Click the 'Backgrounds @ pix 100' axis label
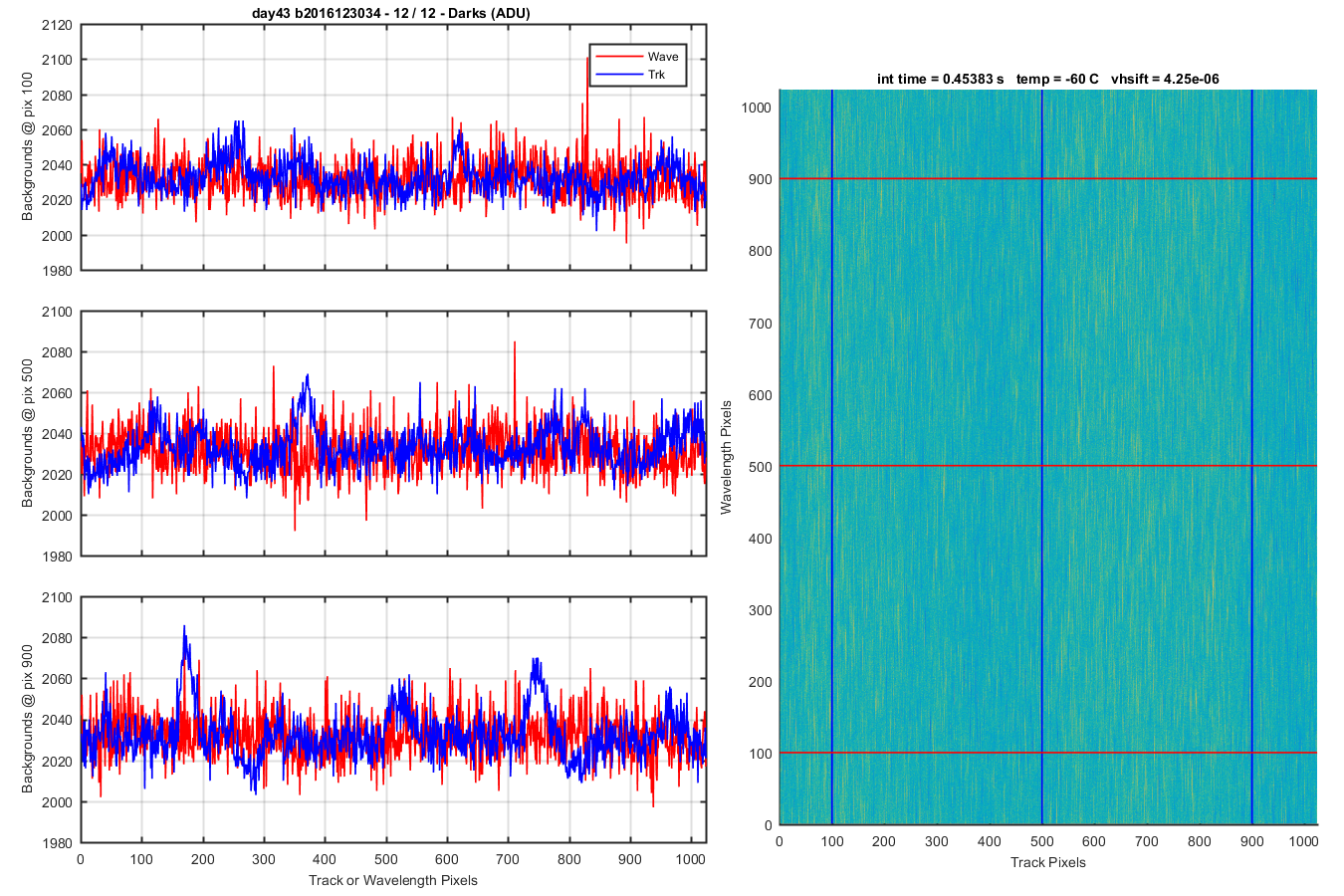The image size is (1344, 896). 28,146
